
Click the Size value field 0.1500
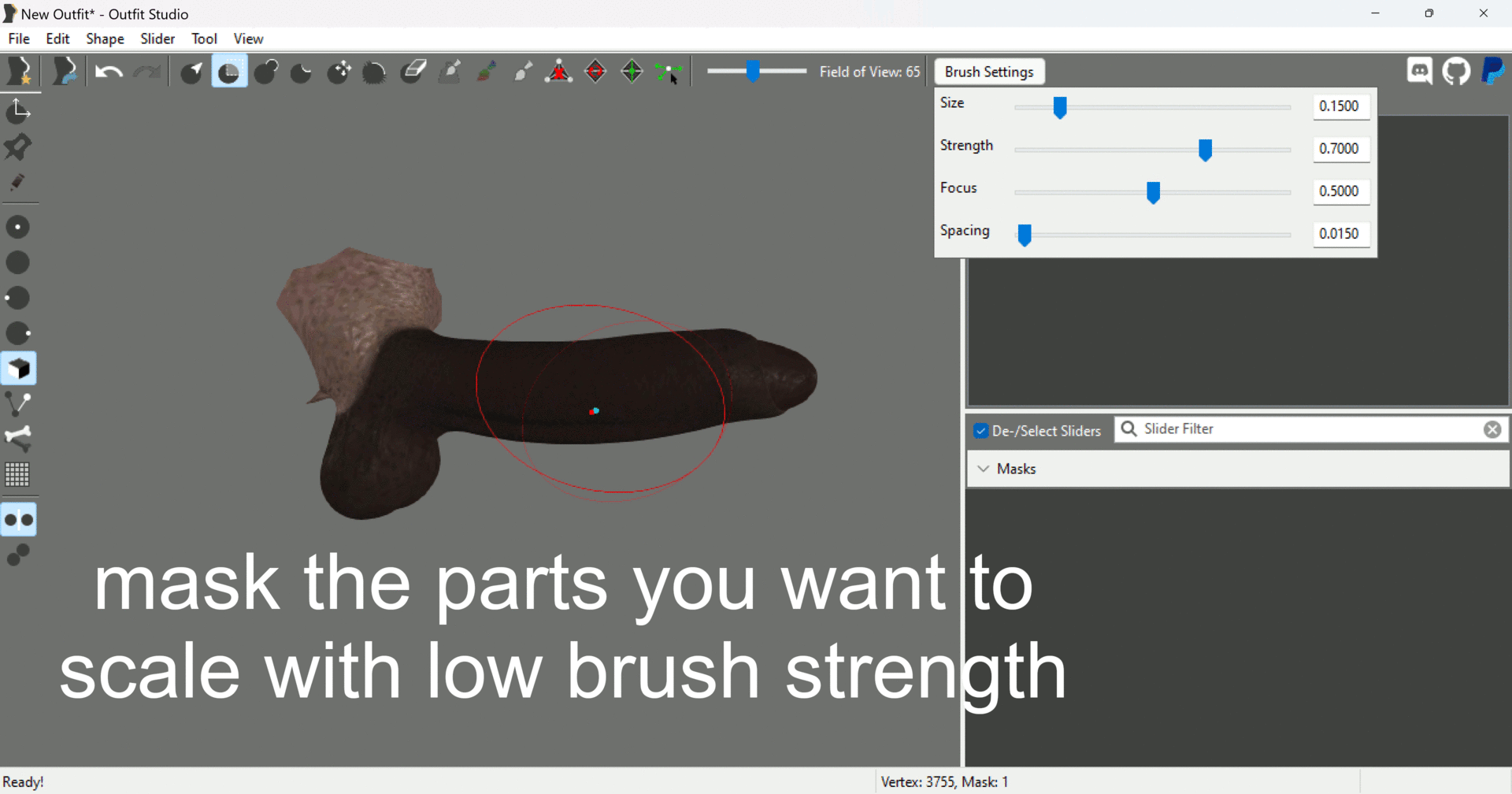pos(1341,106)
